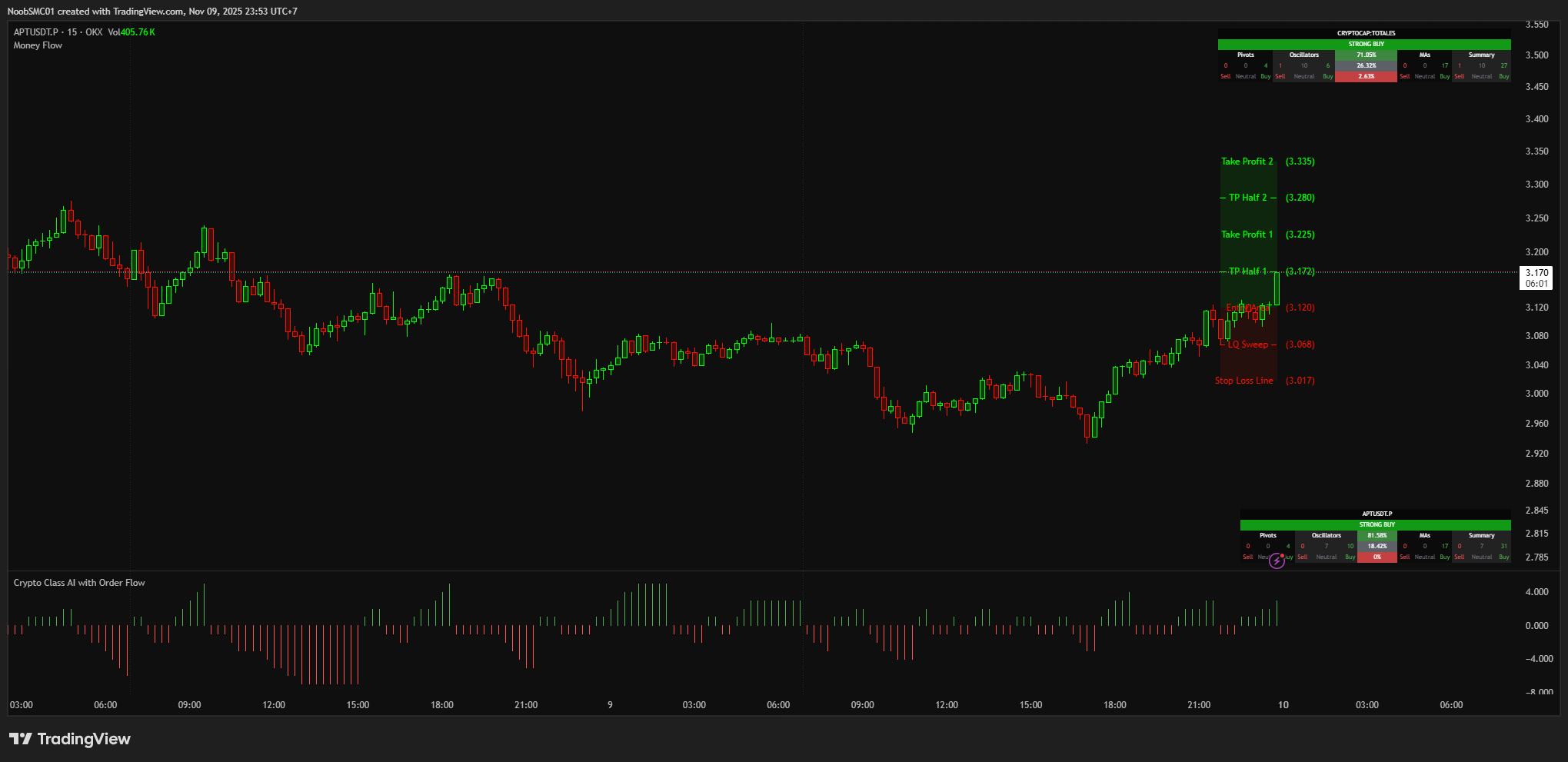Click the date label 10 on time axis
This screenshot has width=1568, height=762.
click(1283, 705)
